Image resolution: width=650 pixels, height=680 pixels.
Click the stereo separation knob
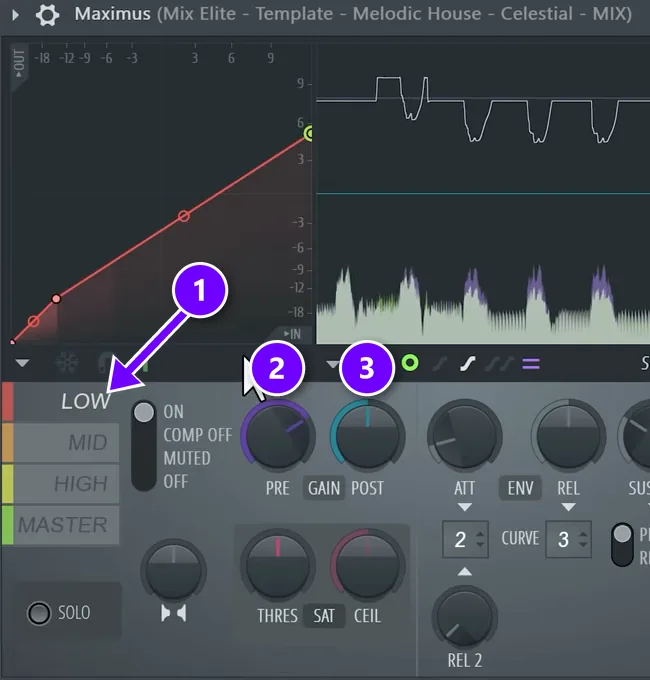[x=173, y=570]
